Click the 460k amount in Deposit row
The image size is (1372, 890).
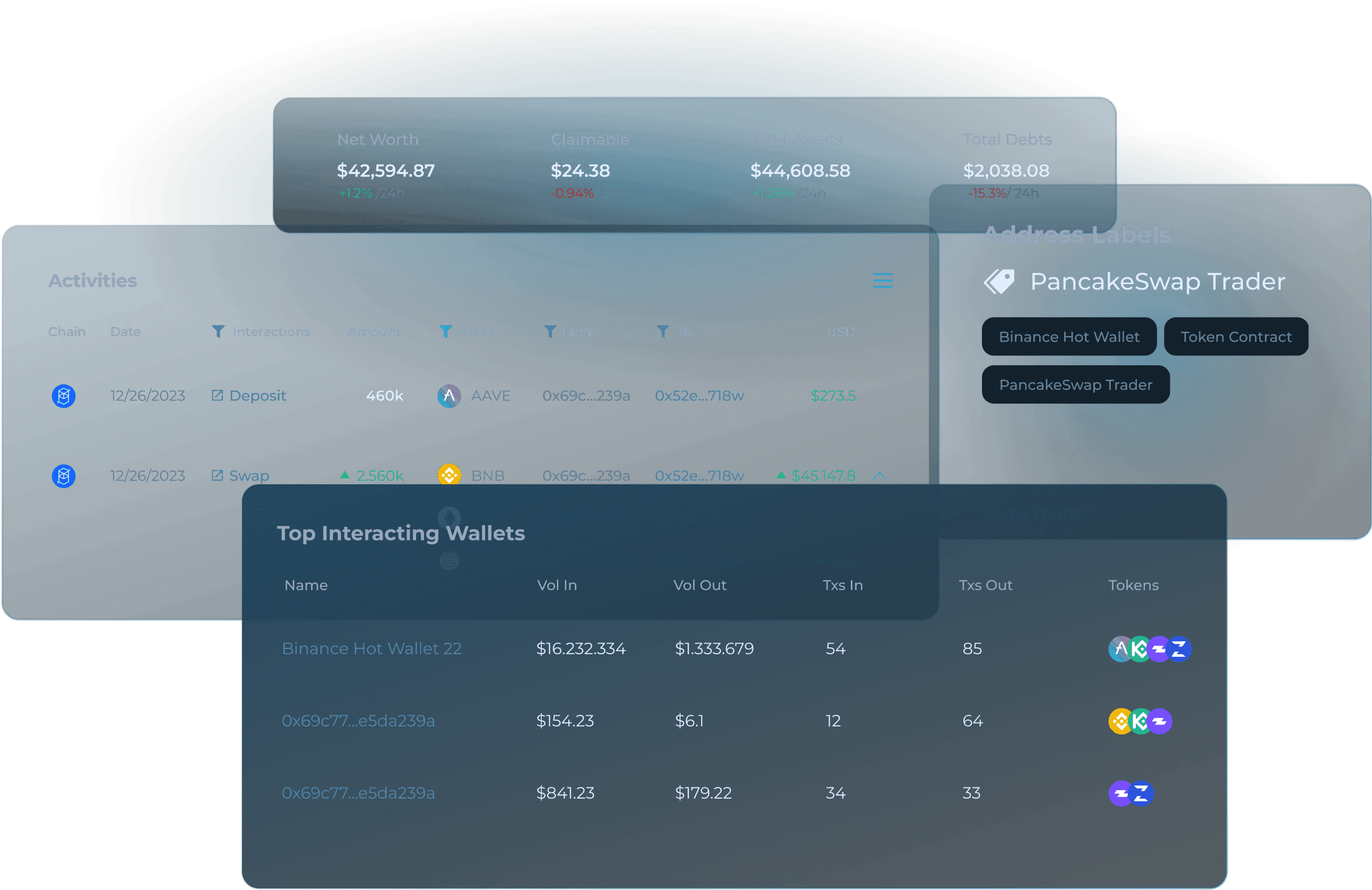(384, 396)
